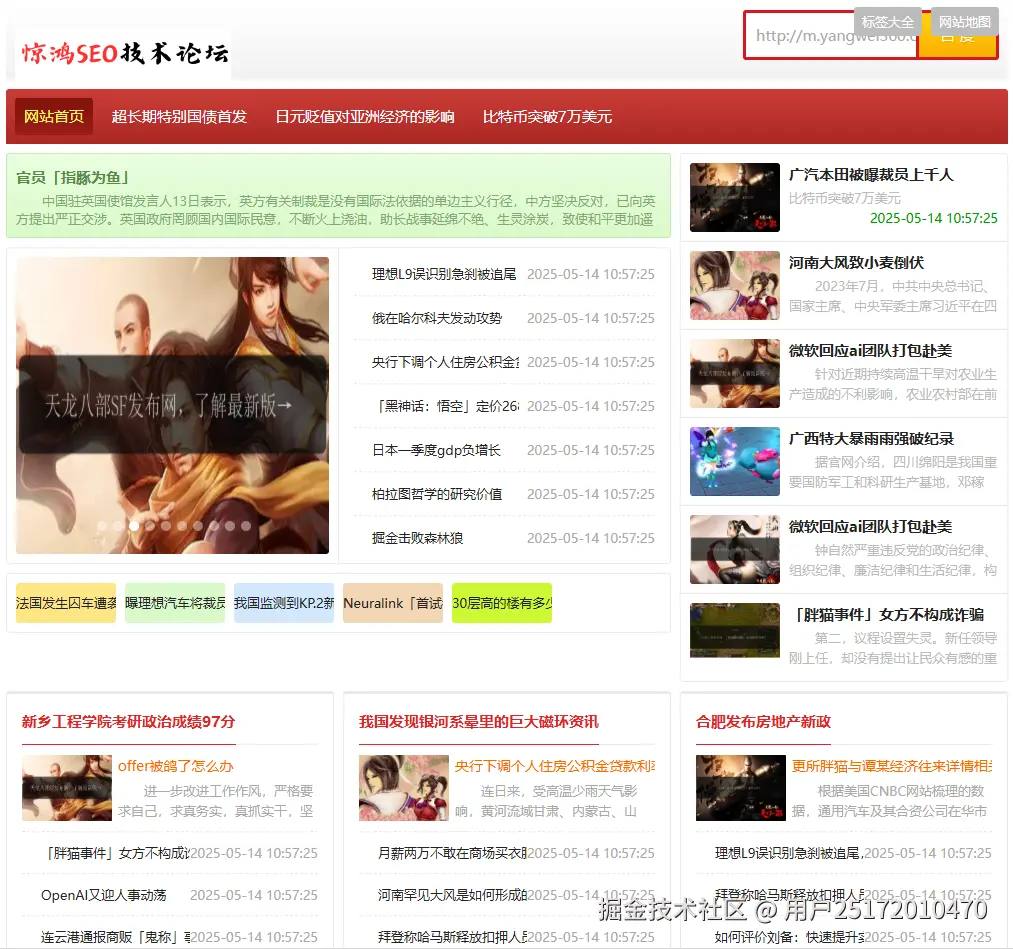Open 超长期特别国债首发 in the nav bar
The height and width of the screenshot is (949, 1013).
179,116
